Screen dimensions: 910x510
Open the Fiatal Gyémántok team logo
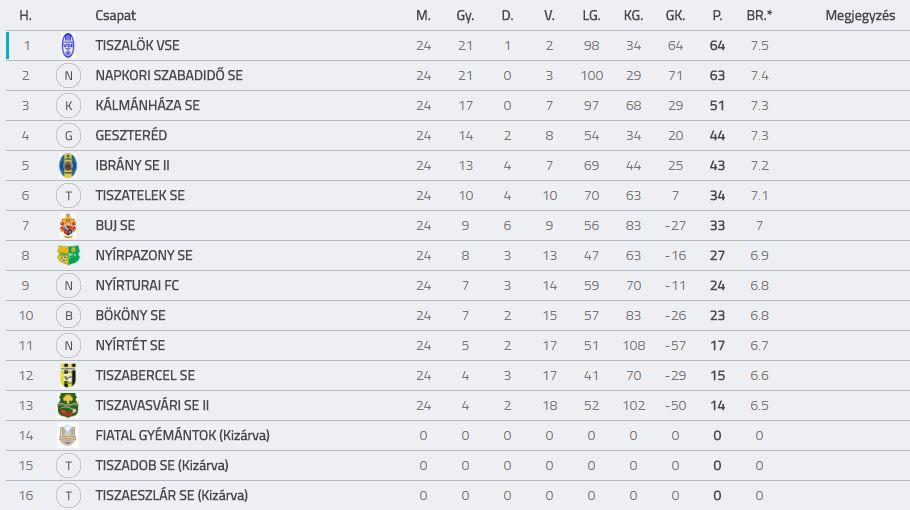pyautogui.click(x=68, y=435)
